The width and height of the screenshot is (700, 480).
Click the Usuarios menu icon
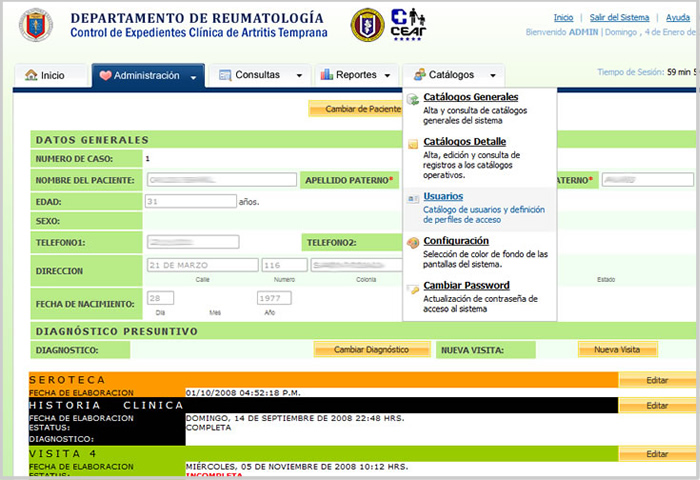tap(412, 199)
